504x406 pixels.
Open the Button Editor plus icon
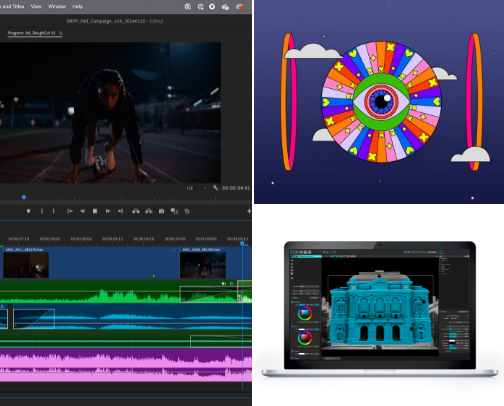(x=249, y=211)
